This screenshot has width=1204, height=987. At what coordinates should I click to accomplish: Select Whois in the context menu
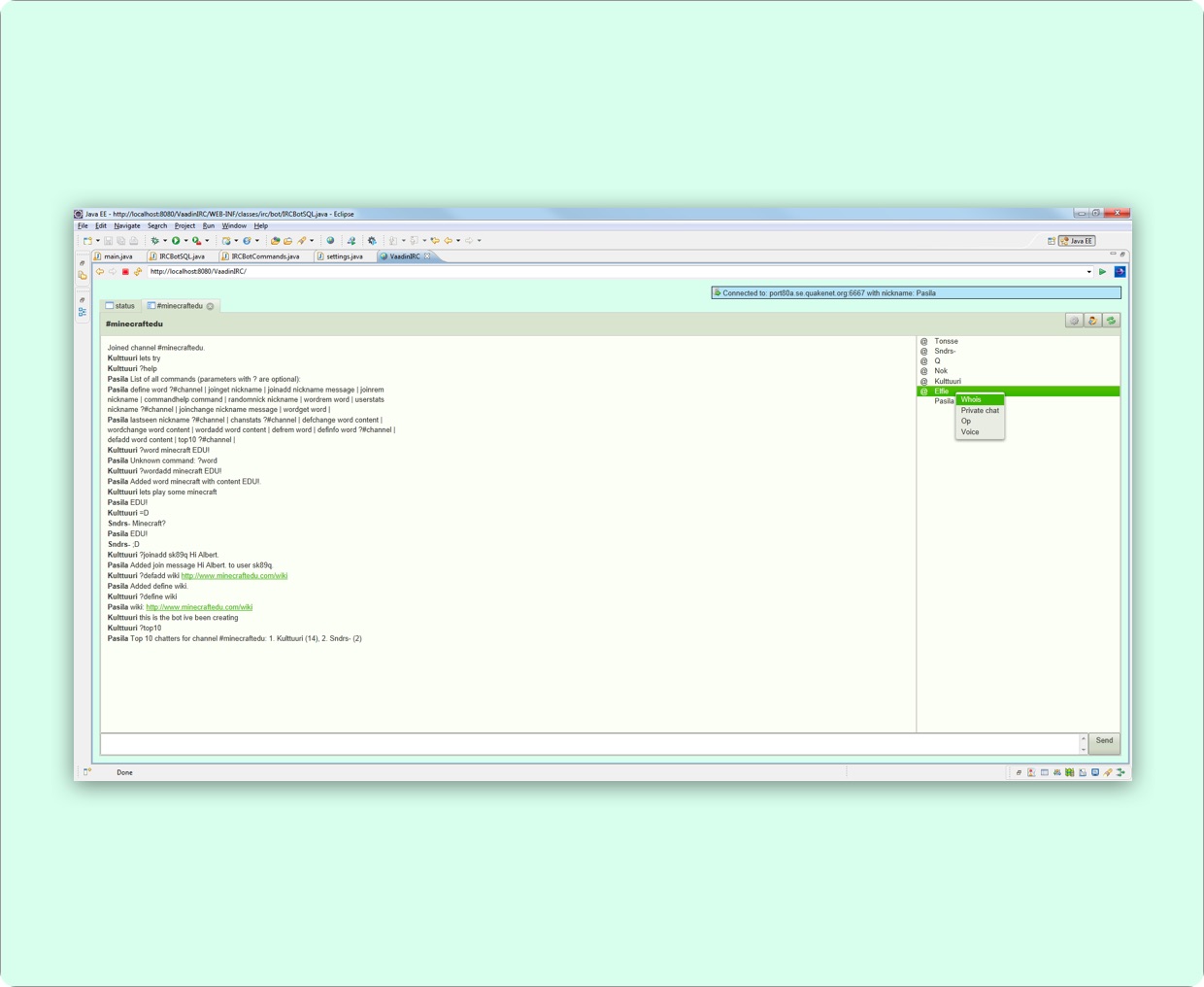click(971, 398)
